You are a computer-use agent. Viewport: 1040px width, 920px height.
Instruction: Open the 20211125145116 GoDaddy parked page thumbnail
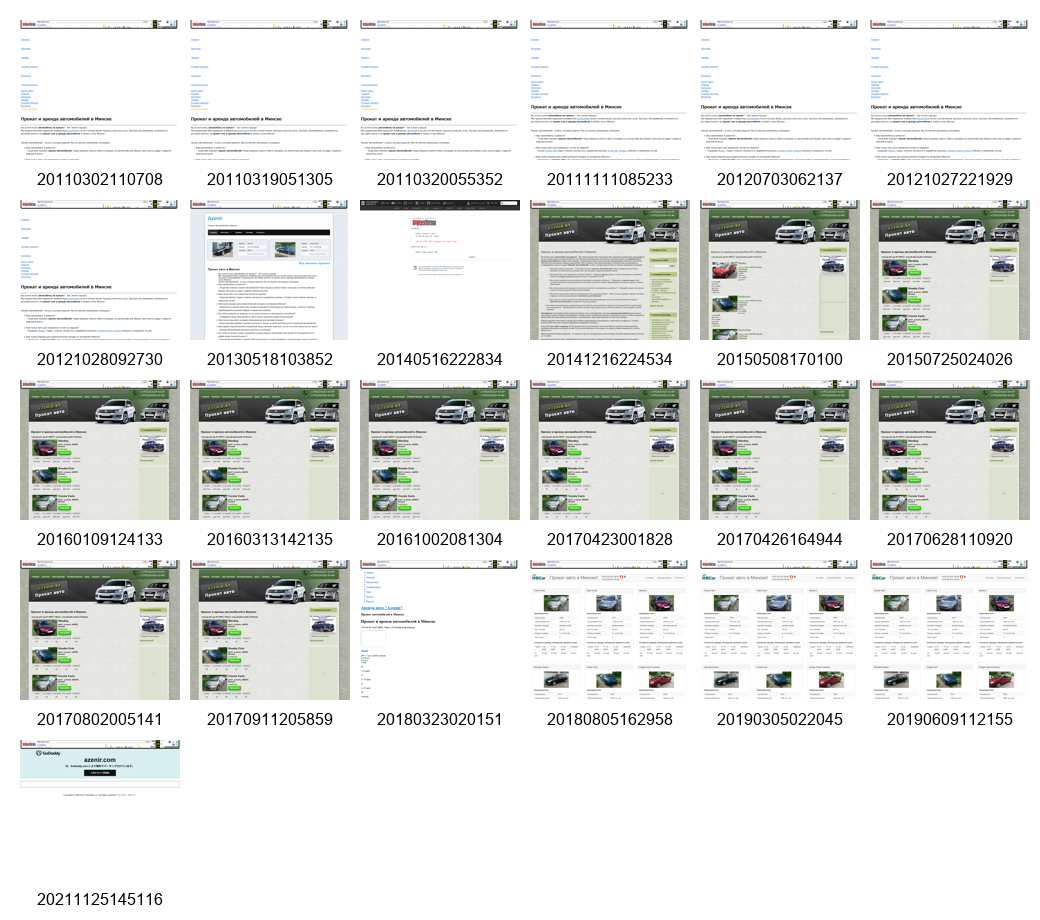pyautogui.click(x=100, y=770)
